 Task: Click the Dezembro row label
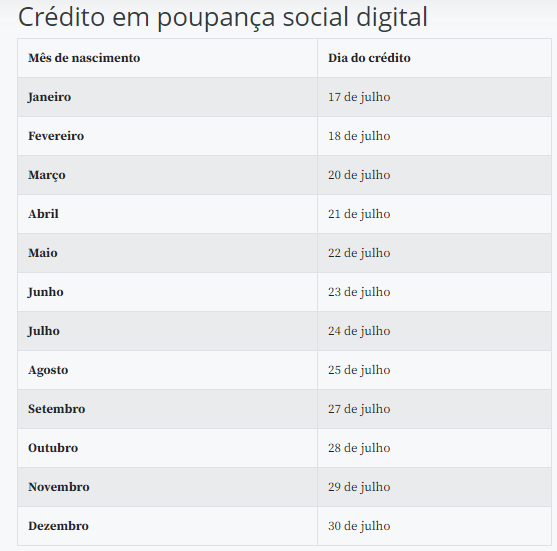(x=58, y=526)
